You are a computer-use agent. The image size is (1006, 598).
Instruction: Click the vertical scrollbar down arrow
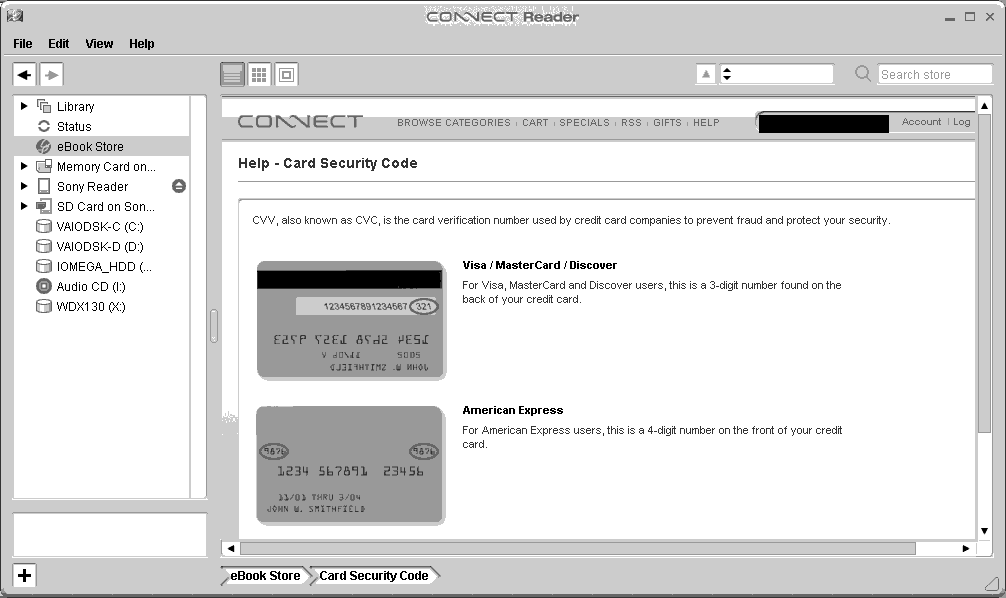click(984, 531)
